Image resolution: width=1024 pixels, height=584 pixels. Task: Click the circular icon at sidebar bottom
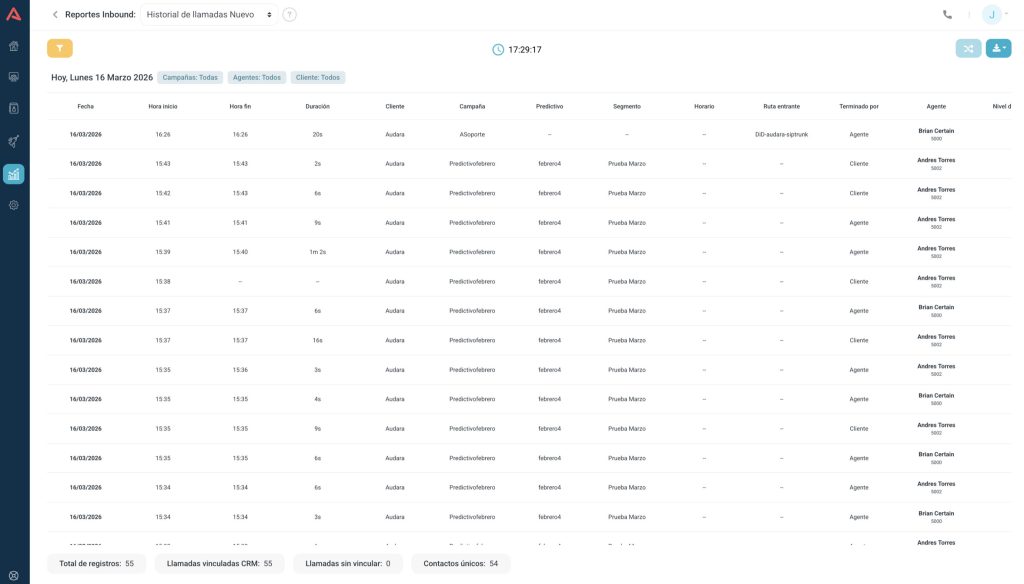pyautogui.click(x=14, y=575)
